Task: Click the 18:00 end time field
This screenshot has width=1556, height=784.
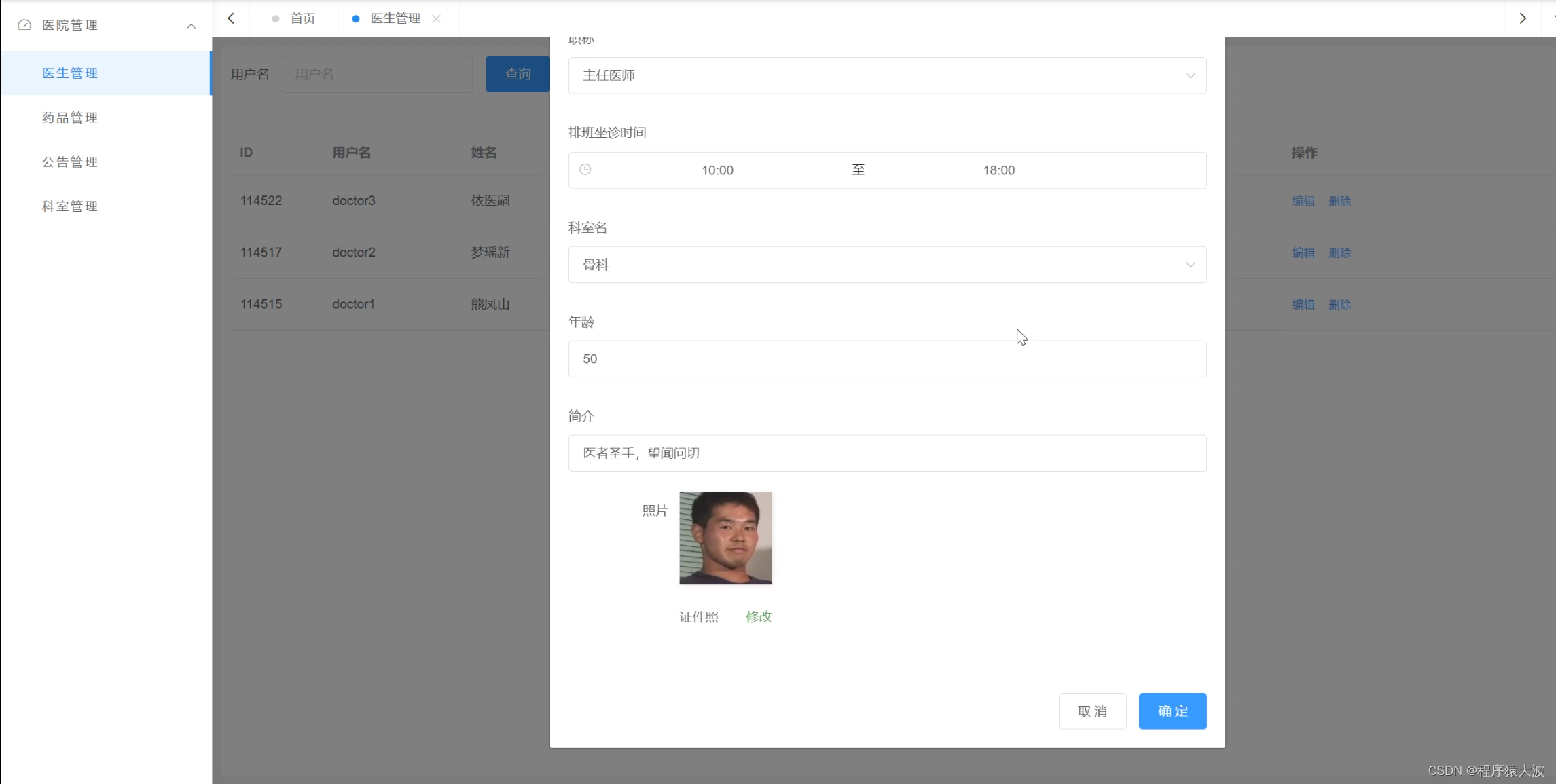Action: [998, 170]
